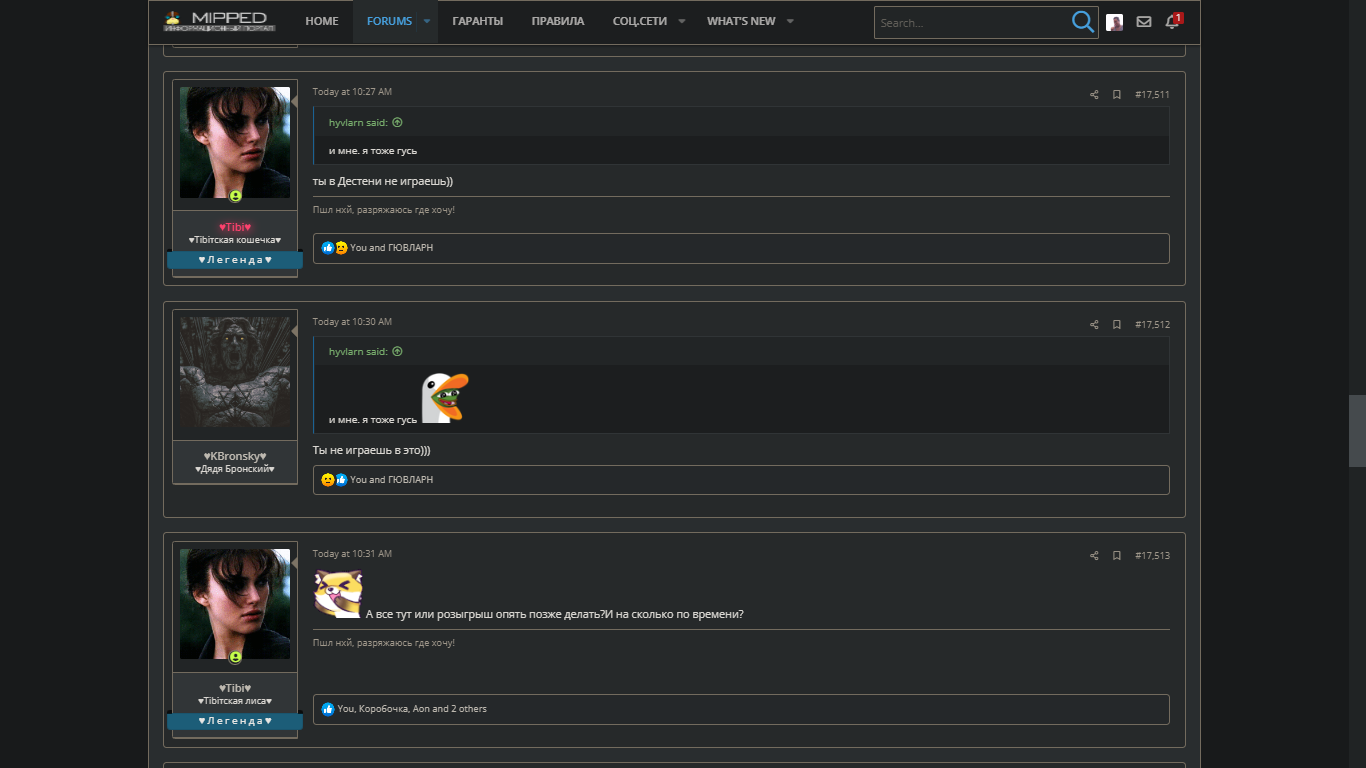Open the alerts bell icon
The height and width of the screenshot is (768, 1366).
coord(1172,22)
